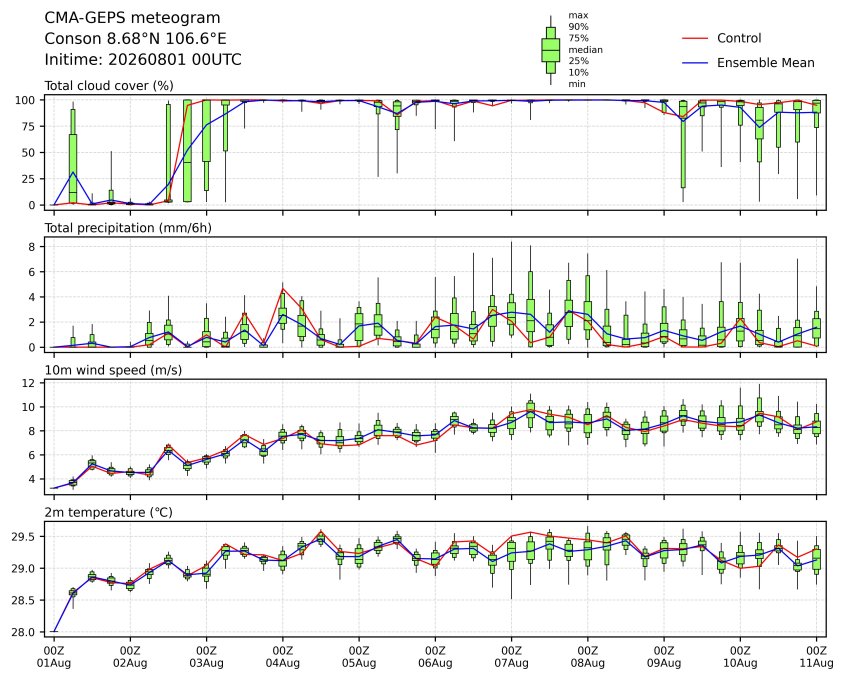Click the 10m wind speed (m/s) panel title
The image size is (845, 680).
(x=113, y=370)
